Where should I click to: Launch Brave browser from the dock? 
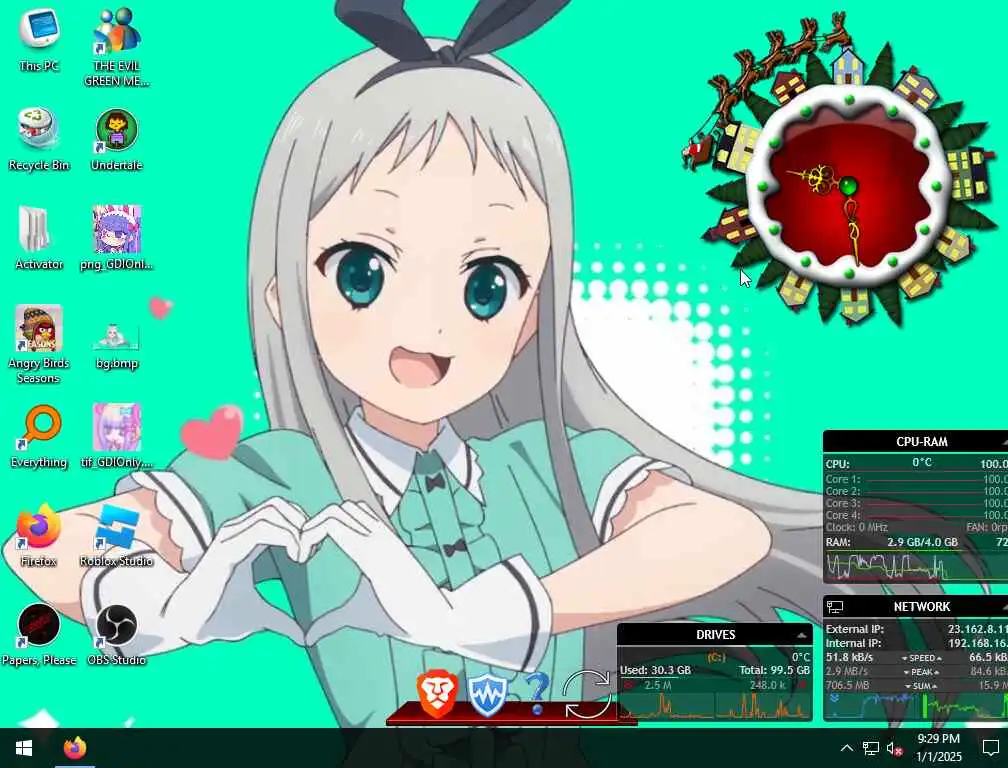[437, 693]
